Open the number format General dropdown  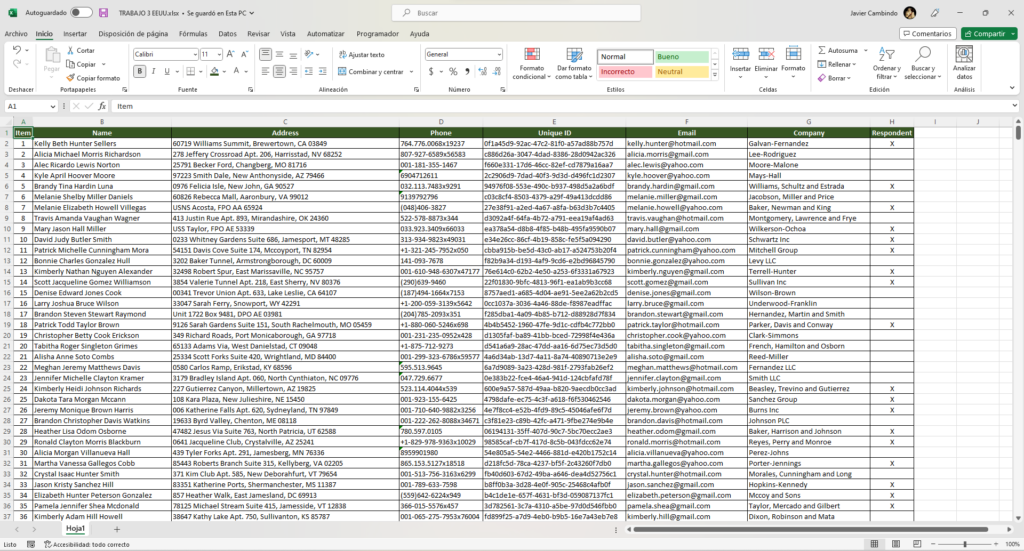coord(499,54)
